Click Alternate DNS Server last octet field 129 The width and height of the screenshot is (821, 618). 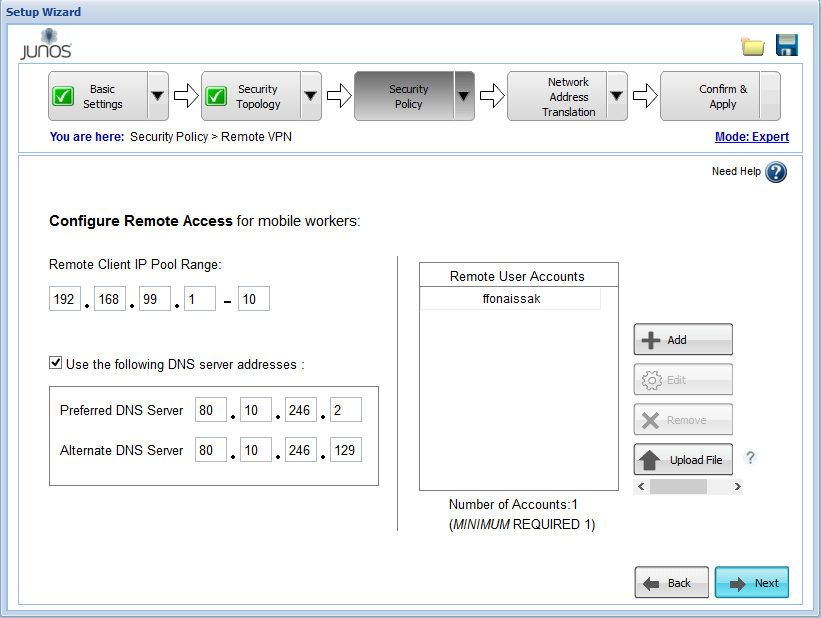click(x=346, y=450)
